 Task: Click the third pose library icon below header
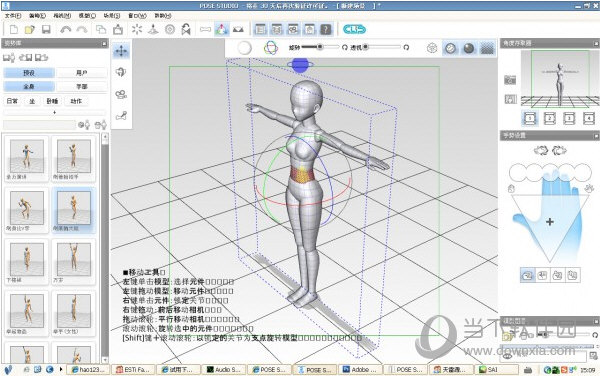coord(41,57)
